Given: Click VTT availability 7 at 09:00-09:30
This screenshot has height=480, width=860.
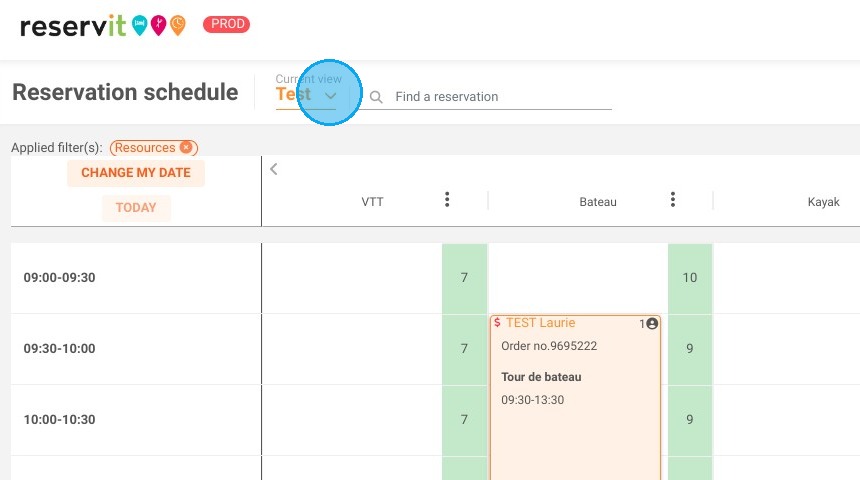Looking at the screenshot, I should (x=465, y=278).
